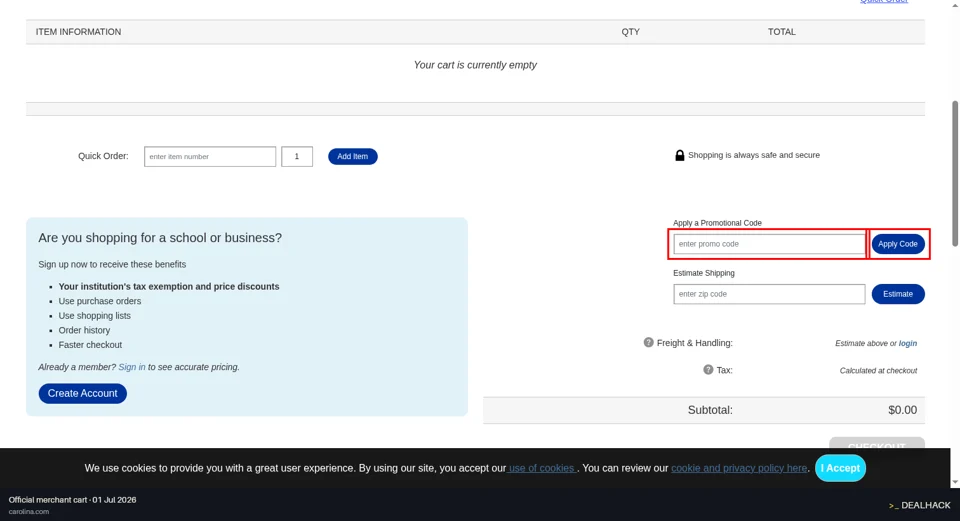Click the 'Use purchase orders' bullet

pyautogui.click(x=100, y=301)
